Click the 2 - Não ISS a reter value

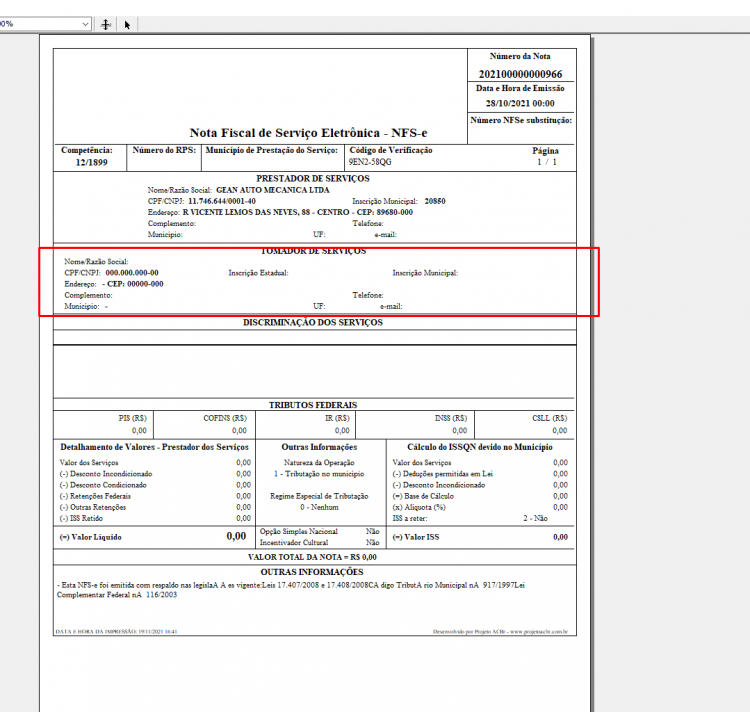535,518
